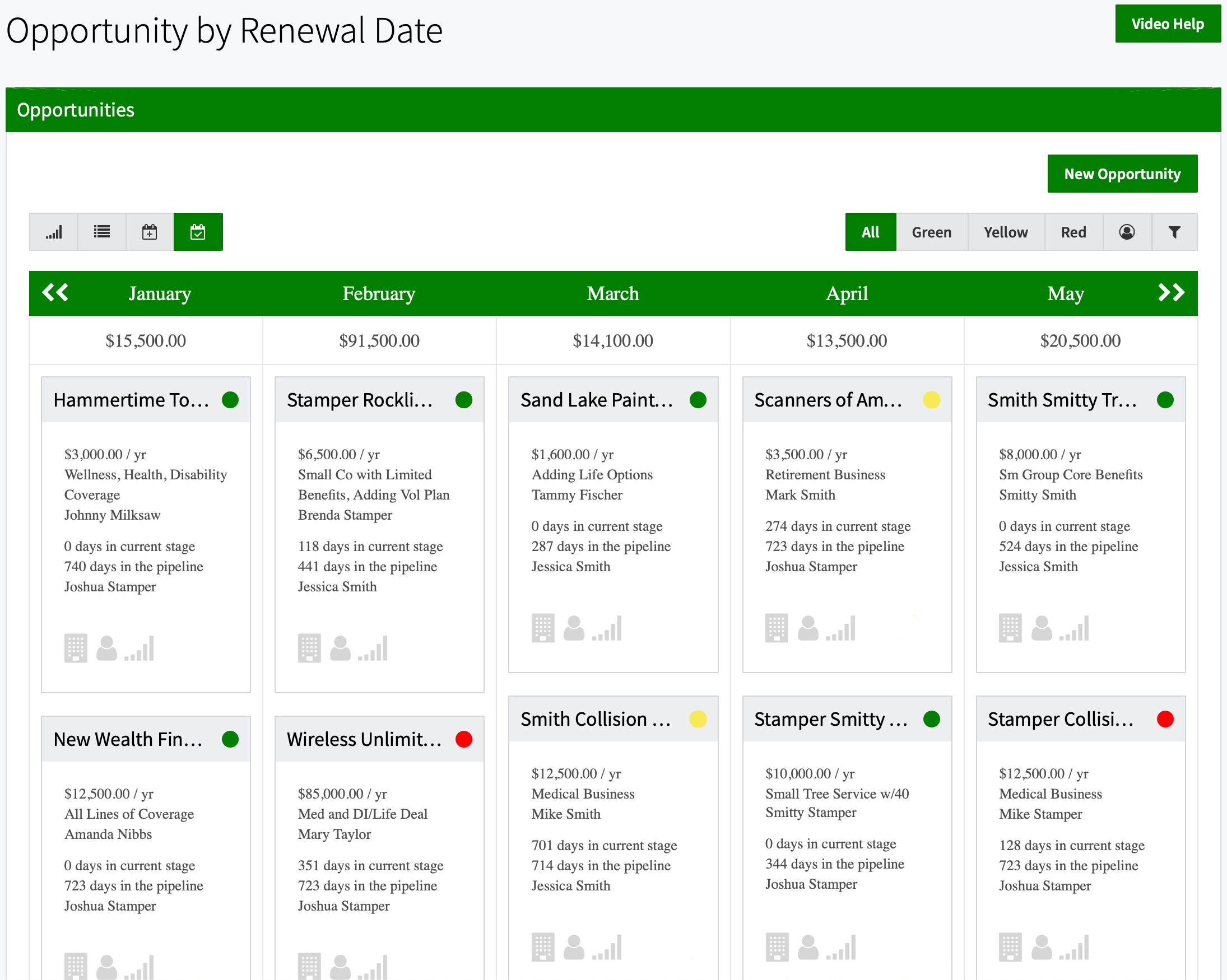Viewport: 1227px width, 980px height.
Task: Open the funnel filter options
Action: (x=1174, y=232)
